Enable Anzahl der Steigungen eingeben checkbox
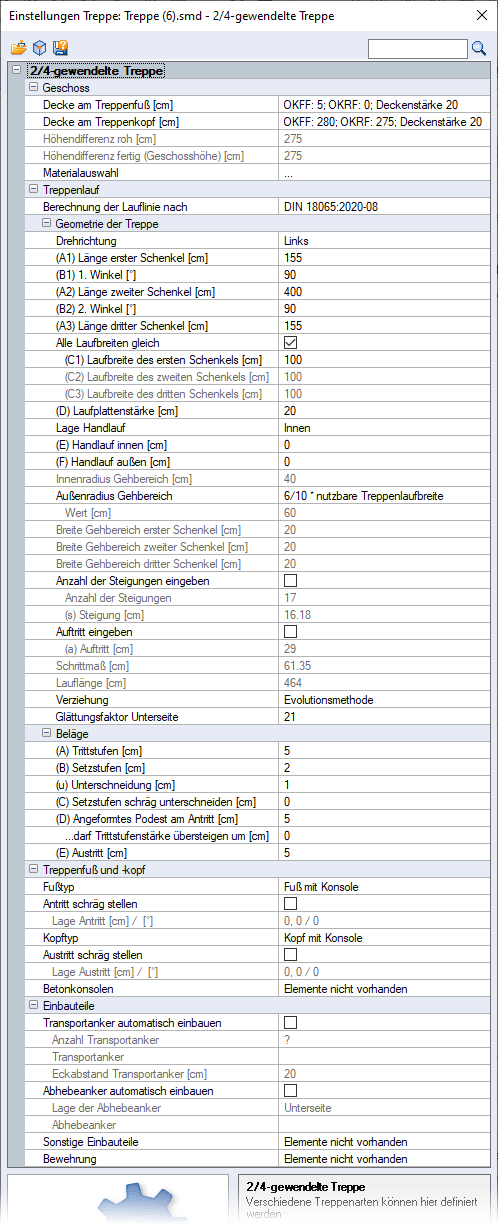Viewport: 498px width, 1225px height. click(x=291, y=581)
